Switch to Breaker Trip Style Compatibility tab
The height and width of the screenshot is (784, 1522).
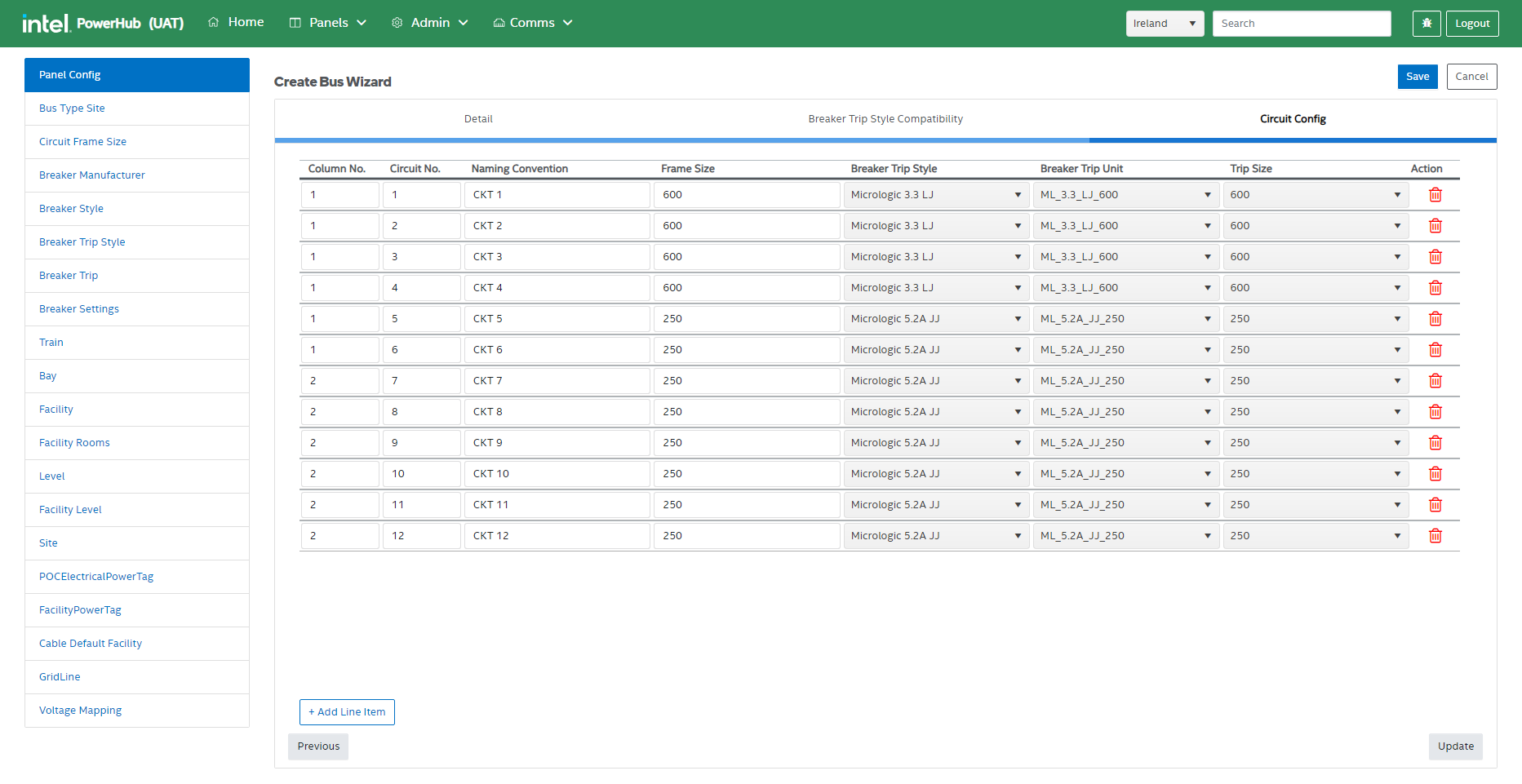pyautogui.click(x=885, y=119)
